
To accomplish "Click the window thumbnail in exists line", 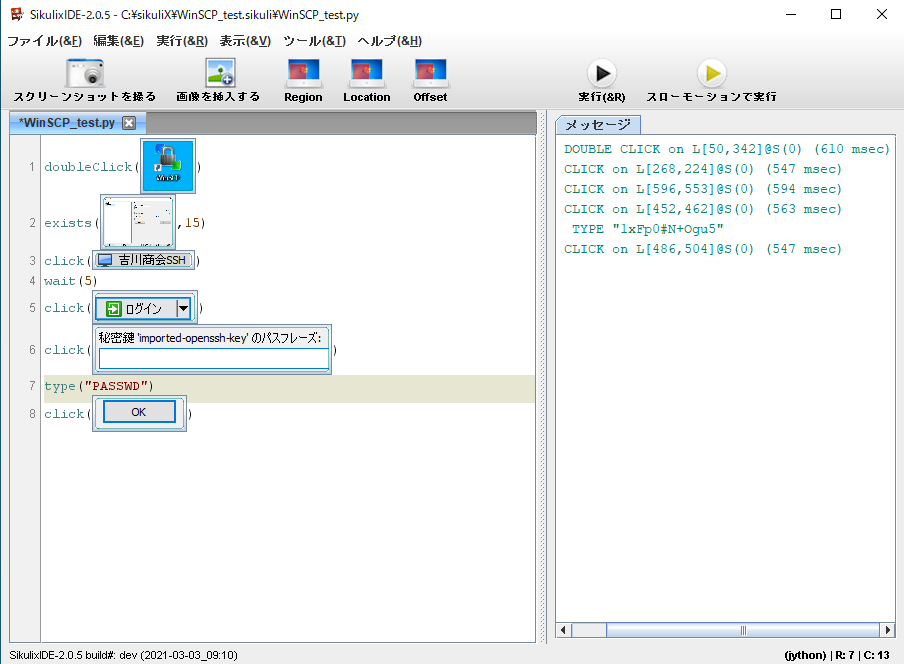I will [x=138, y=222].
